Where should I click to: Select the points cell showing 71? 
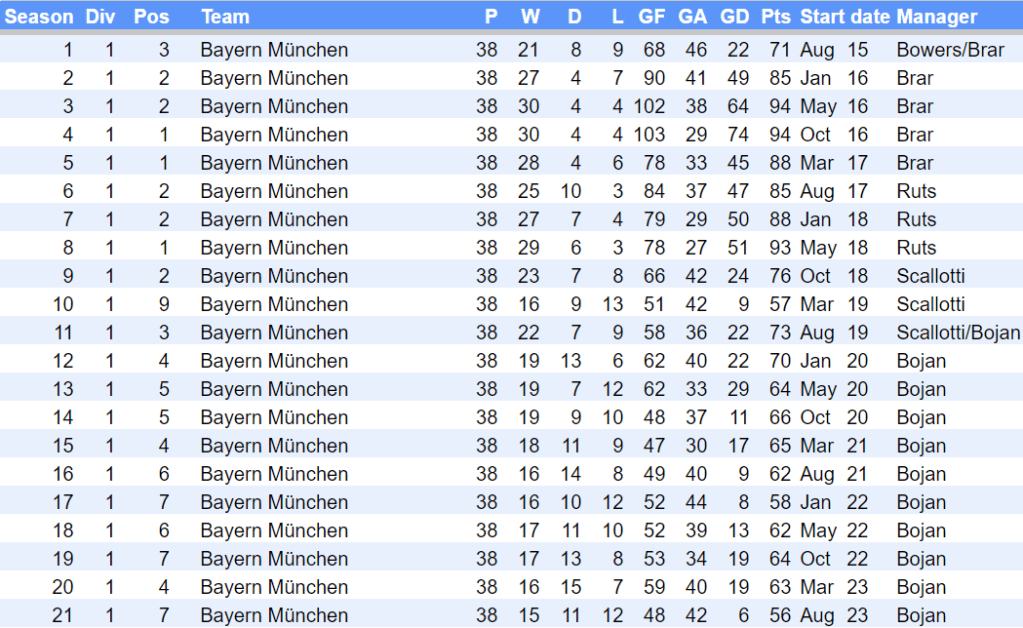[x=780, y=50]
